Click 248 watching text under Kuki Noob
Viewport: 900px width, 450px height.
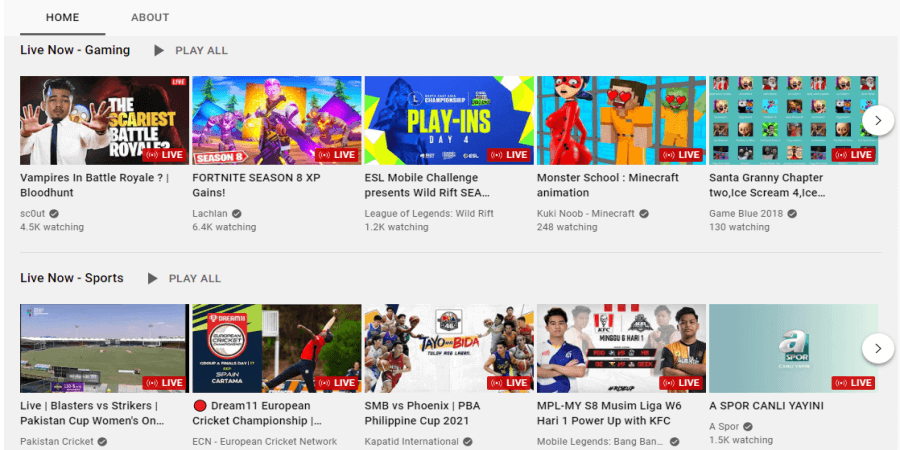(x=567, y=227)
